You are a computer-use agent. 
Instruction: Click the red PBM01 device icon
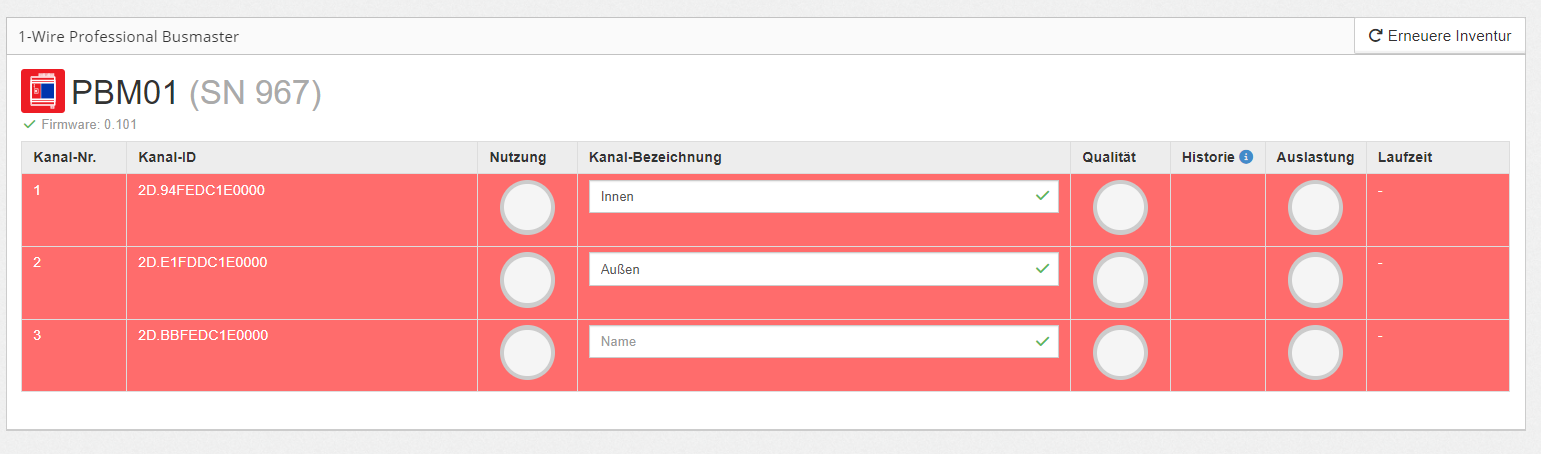[x=43, y=91]
